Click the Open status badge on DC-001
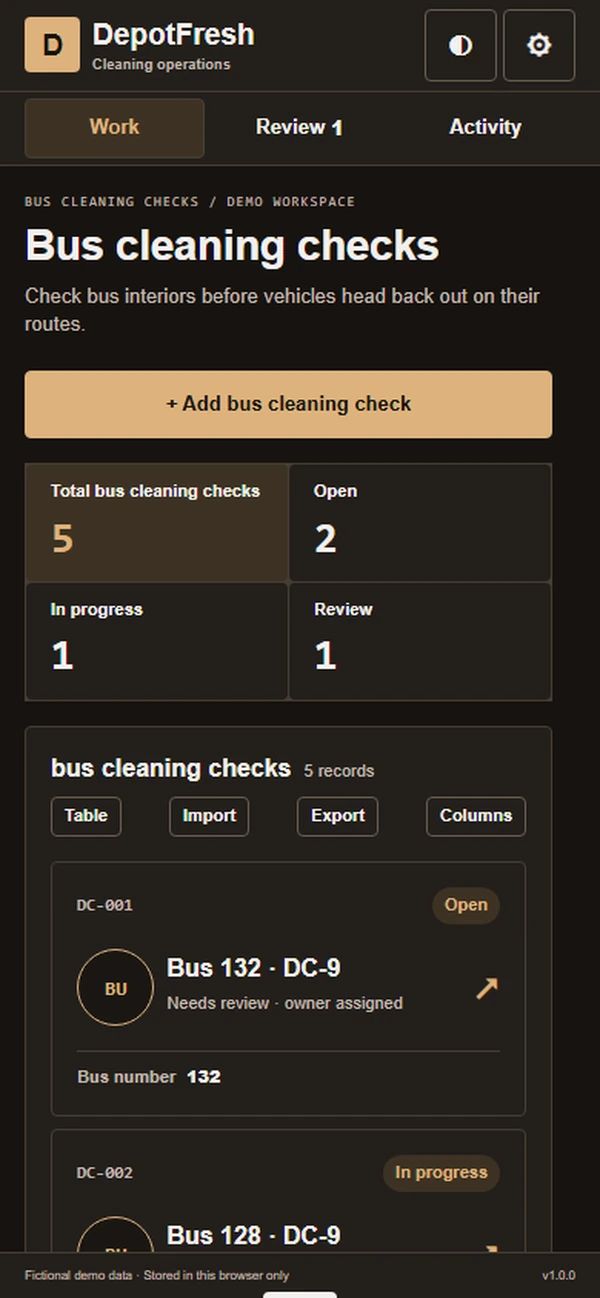This screenshot has width=600, height=1298. click(x=466, y=905)
